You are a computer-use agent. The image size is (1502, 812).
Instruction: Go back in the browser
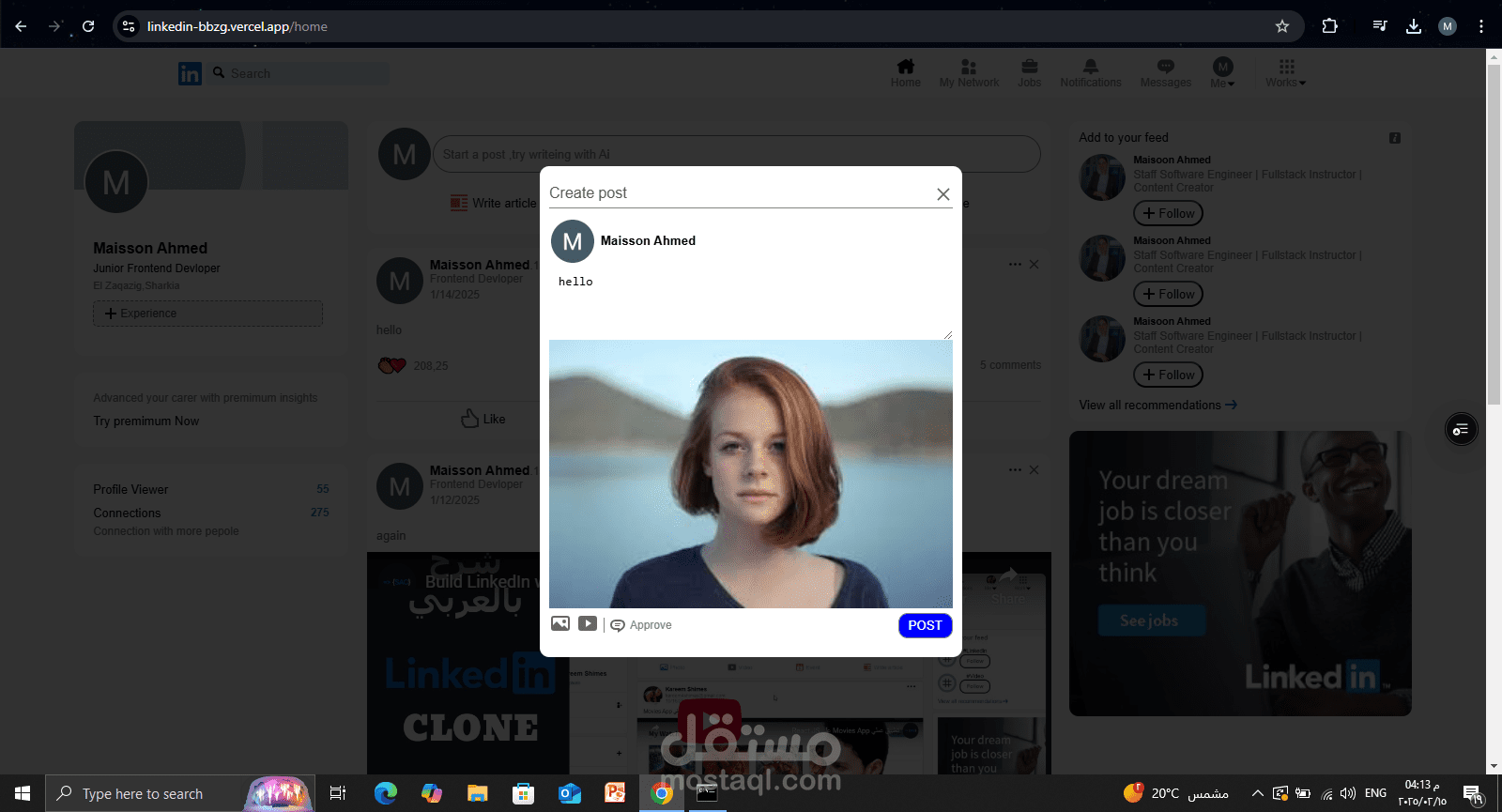click(x=21, y=26)
